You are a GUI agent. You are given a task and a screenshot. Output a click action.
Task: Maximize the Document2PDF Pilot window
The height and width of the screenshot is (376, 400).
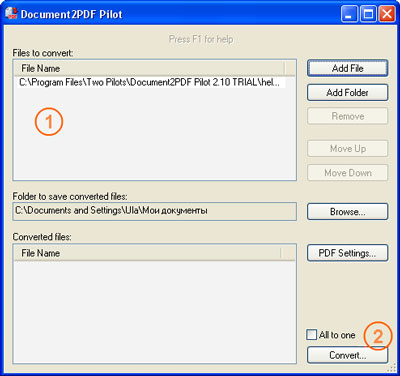[x=368, y=14]
